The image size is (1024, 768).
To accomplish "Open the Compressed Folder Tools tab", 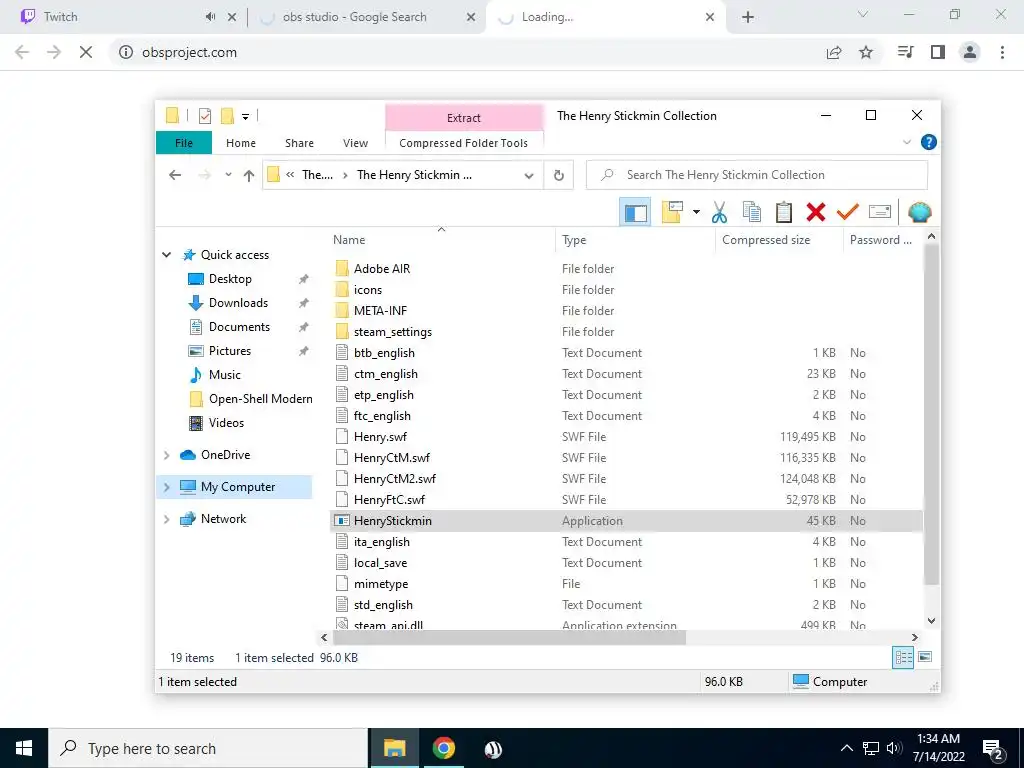I will point(463,143).
